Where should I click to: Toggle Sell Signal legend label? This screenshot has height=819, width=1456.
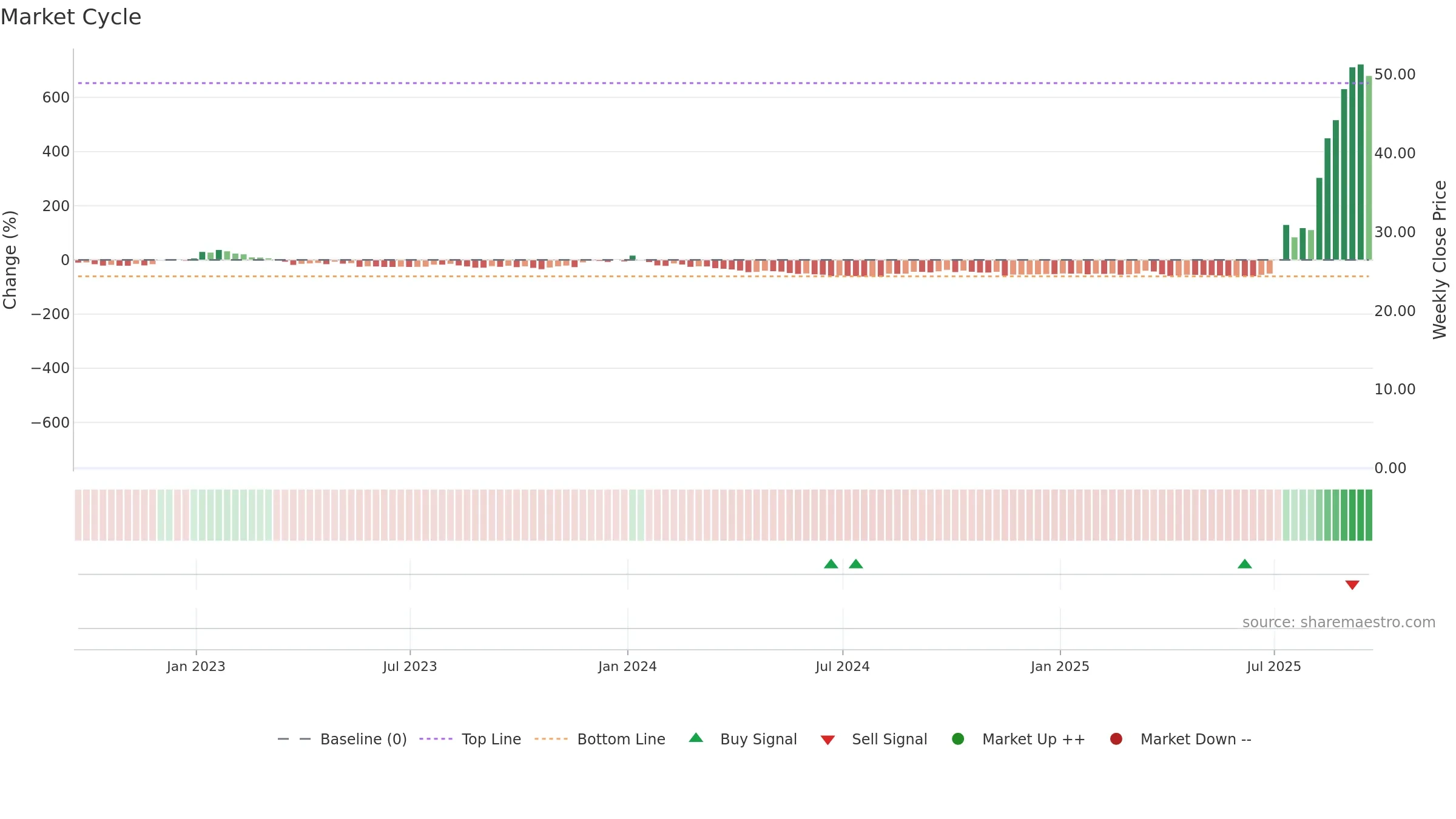pyautogui.click(x=889, y=740)
